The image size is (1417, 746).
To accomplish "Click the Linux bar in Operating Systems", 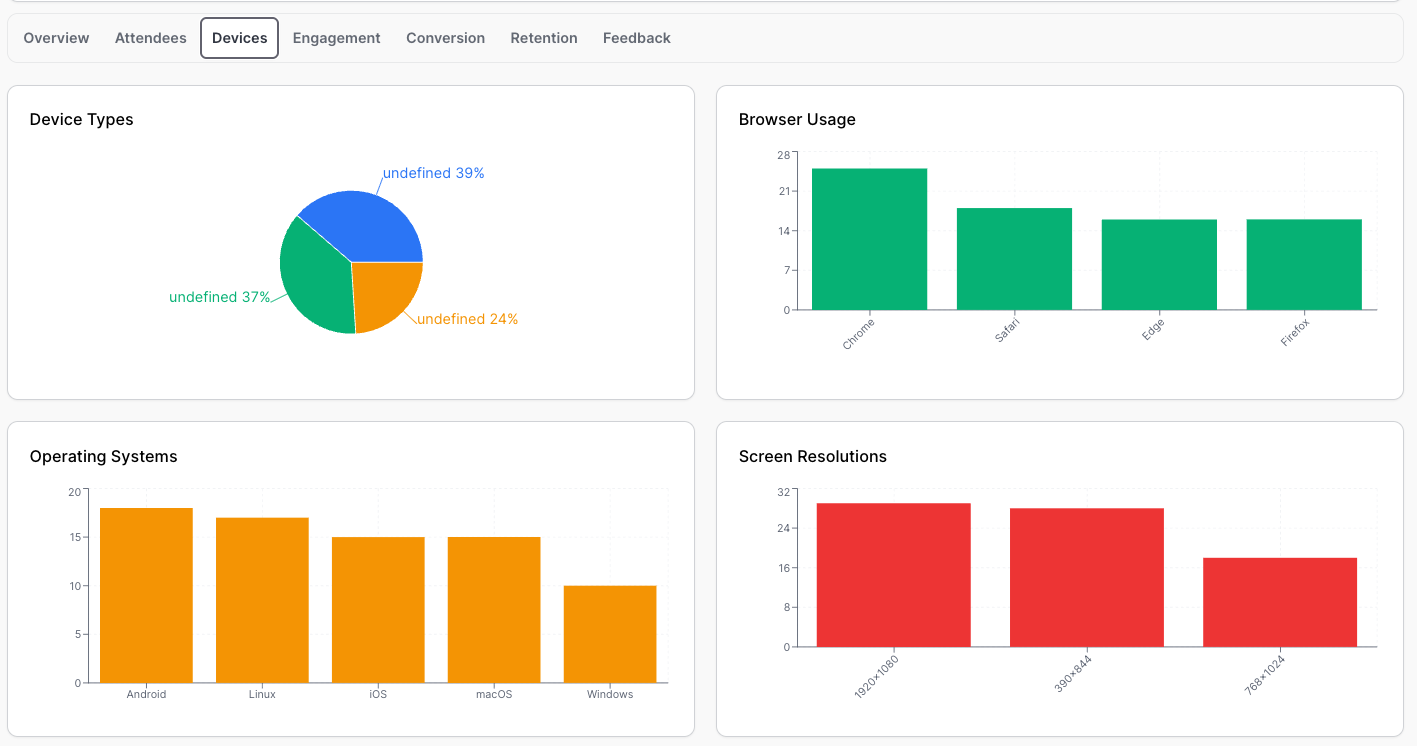I will 262,600.
